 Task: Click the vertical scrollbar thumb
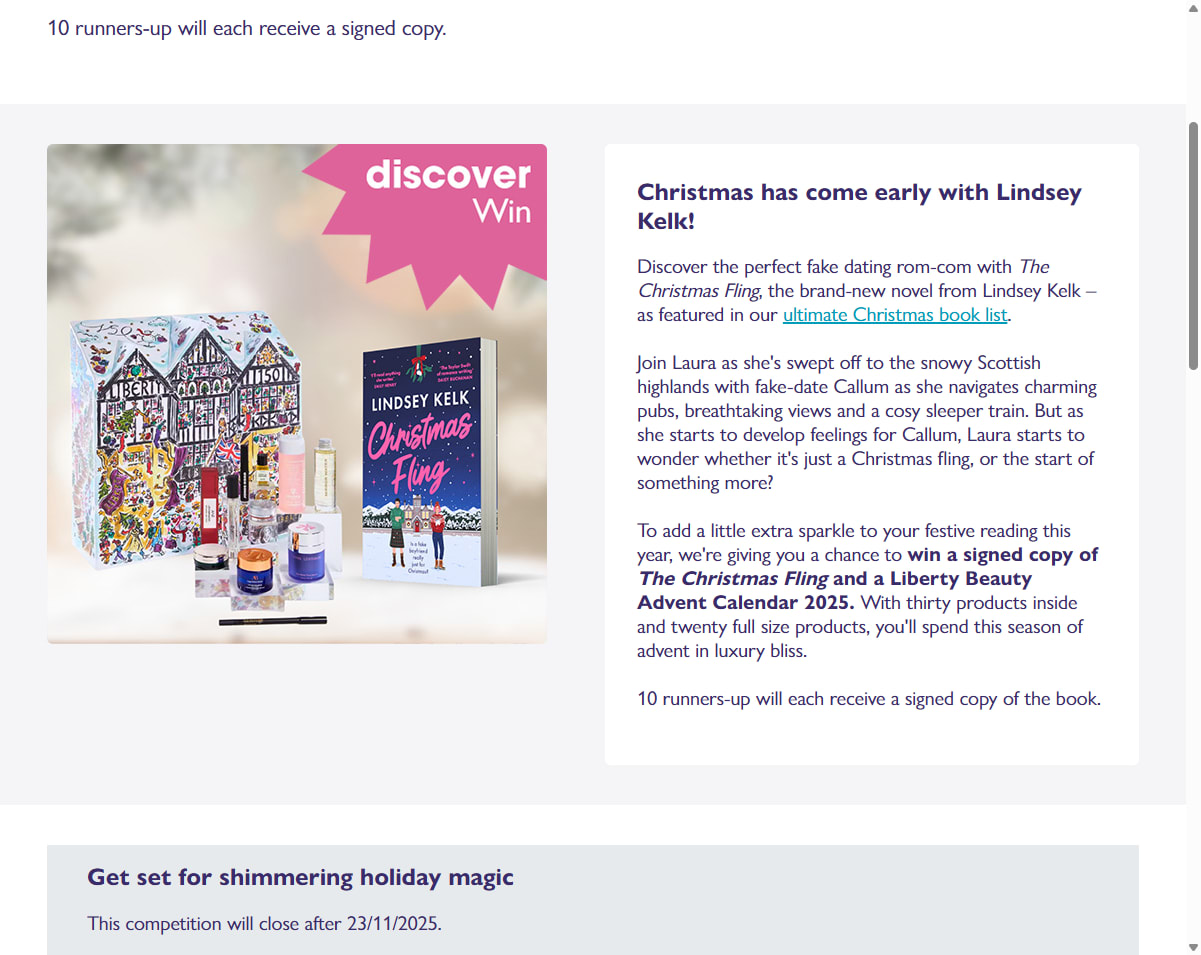[x=1193, y=243]
